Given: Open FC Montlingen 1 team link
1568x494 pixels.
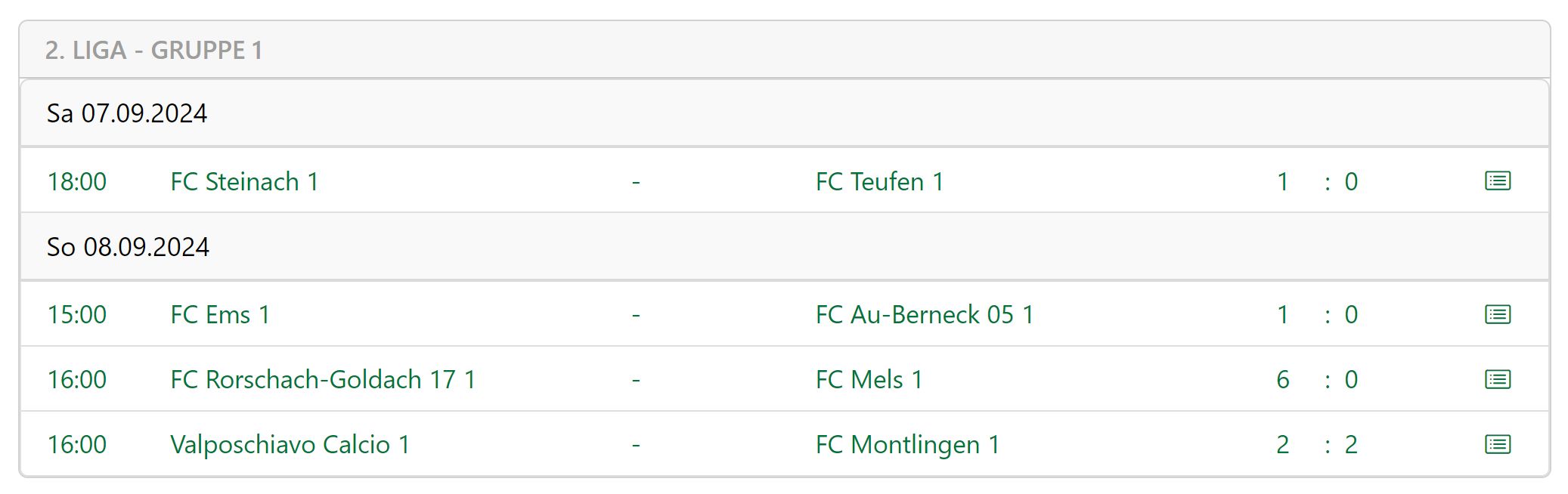Looking at the screenshot, I should point(907,444).
